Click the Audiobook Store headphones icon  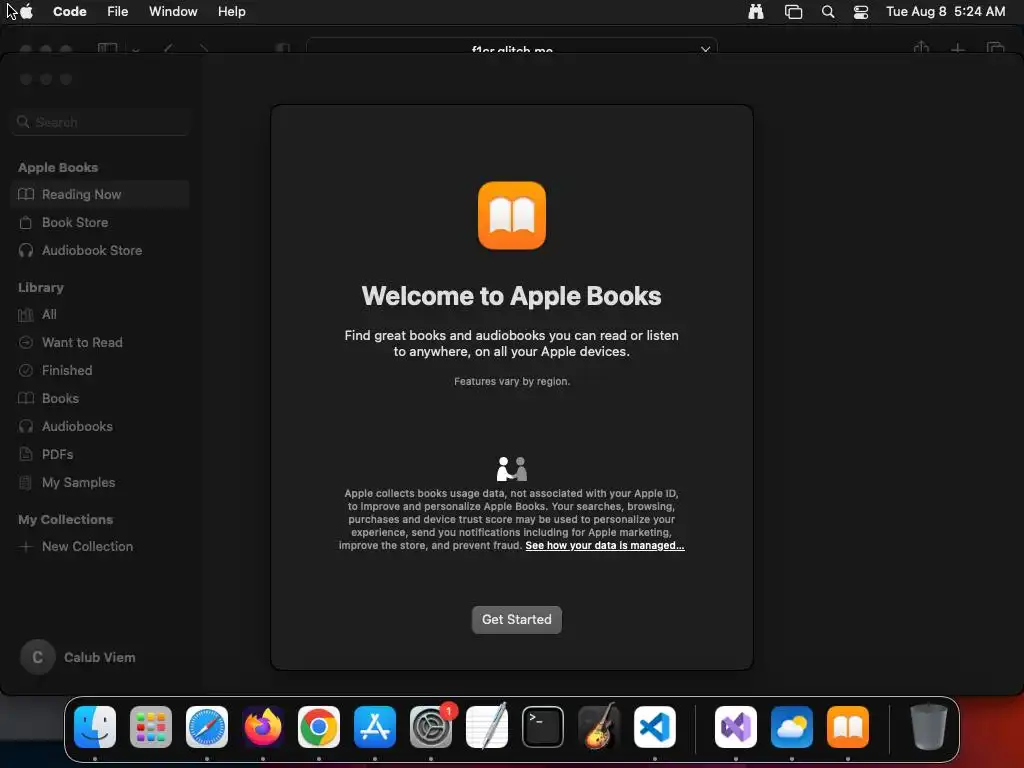coord(25,250)
